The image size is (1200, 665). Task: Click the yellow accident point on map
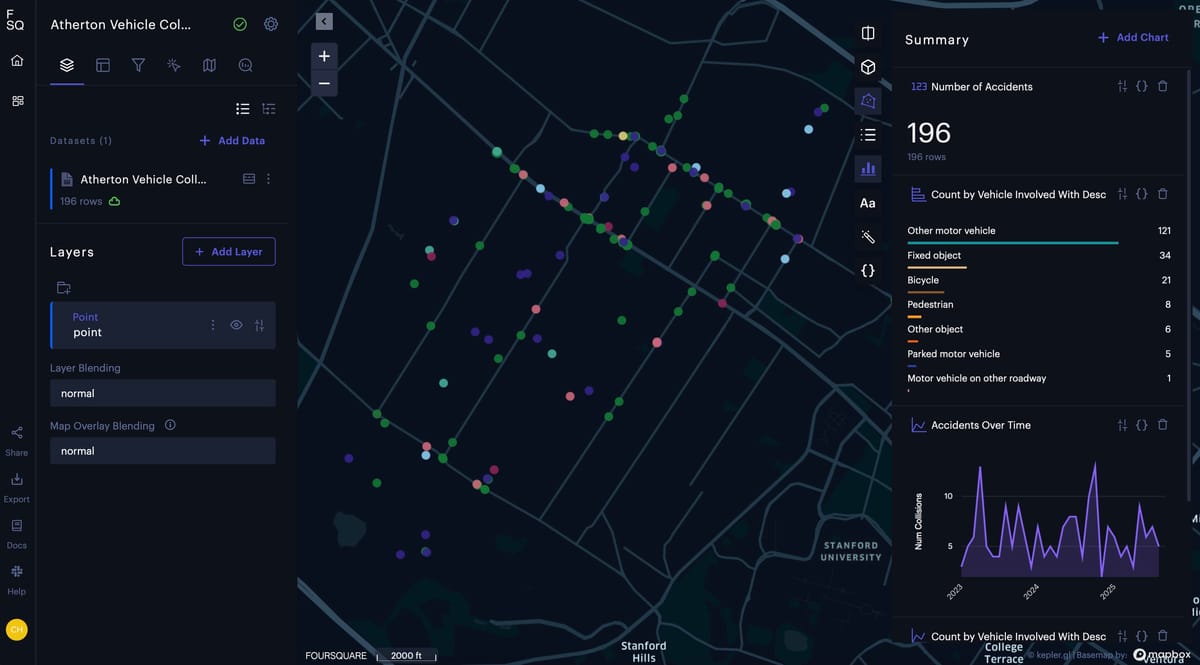(x=623, y=135)
